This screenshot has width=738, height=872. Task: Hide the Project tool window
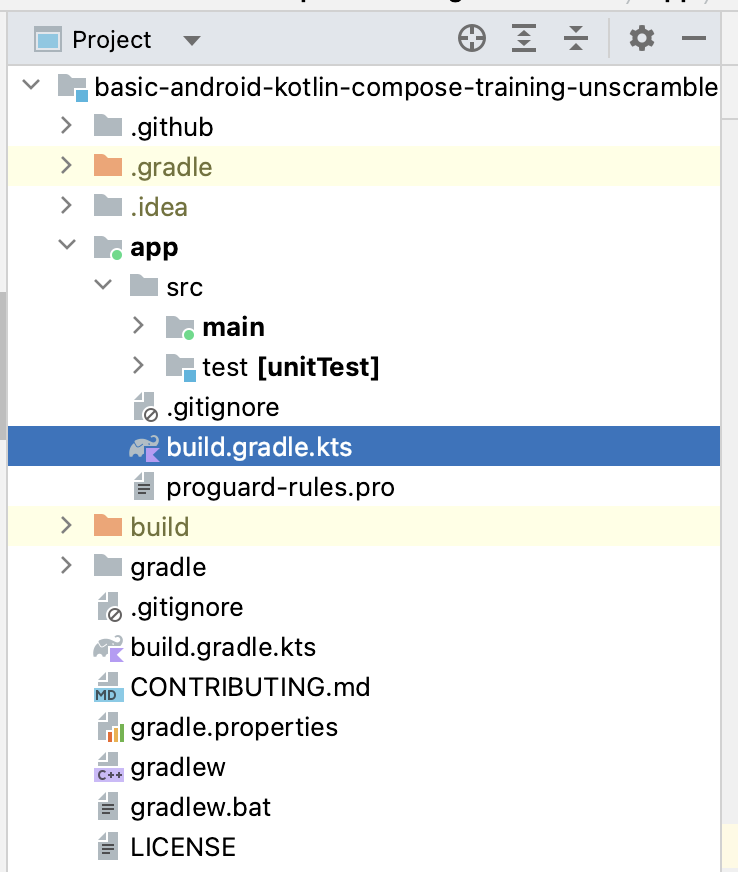(694, 40)
